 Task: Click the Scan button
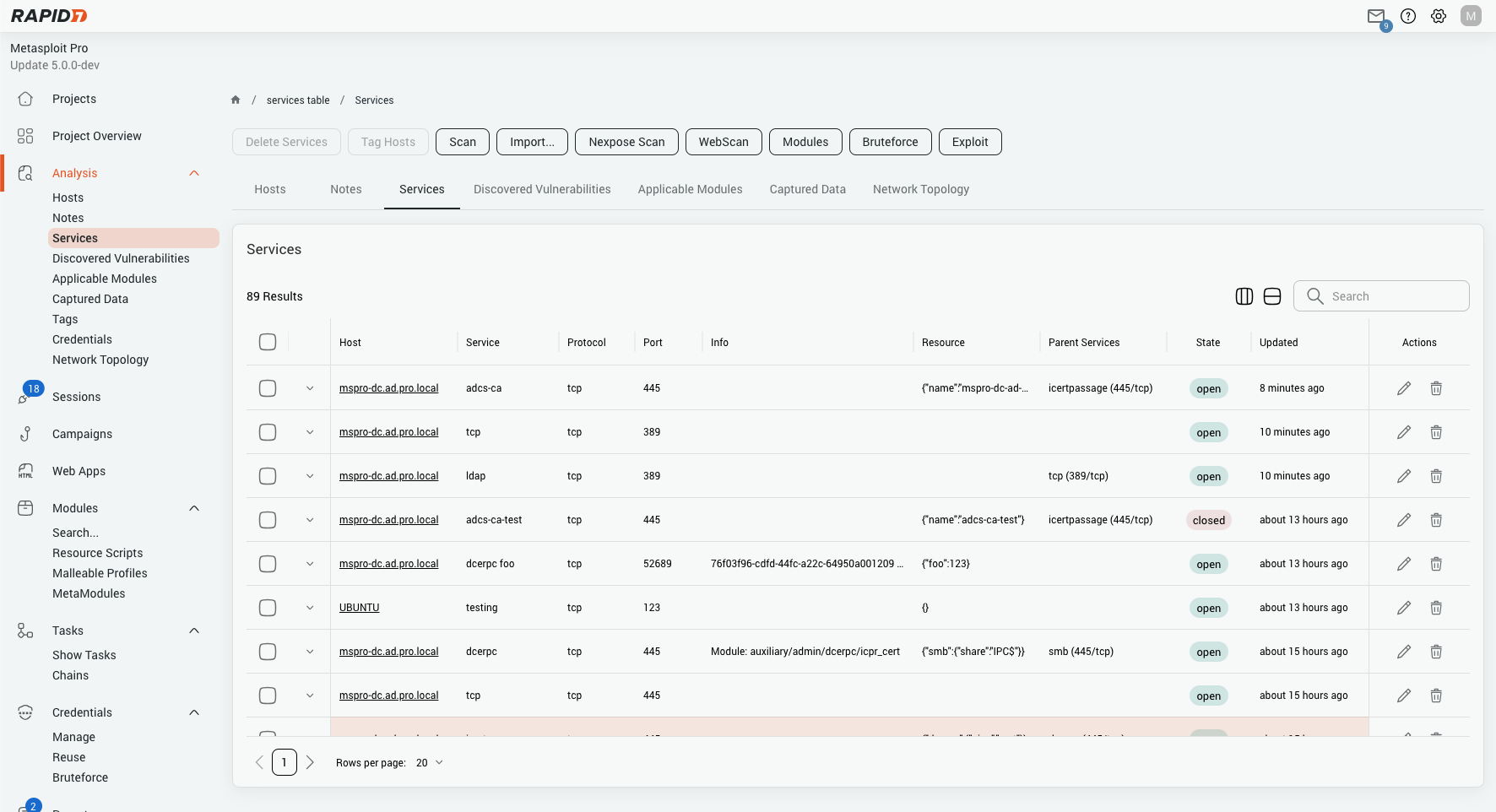[x=463, y=142]
